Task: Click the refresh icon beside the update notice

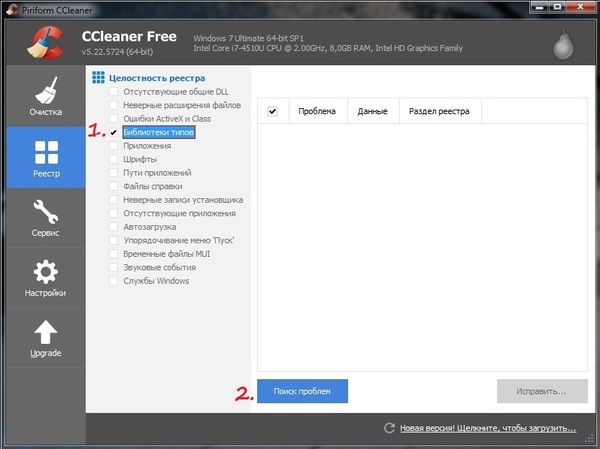Action: 389,428
